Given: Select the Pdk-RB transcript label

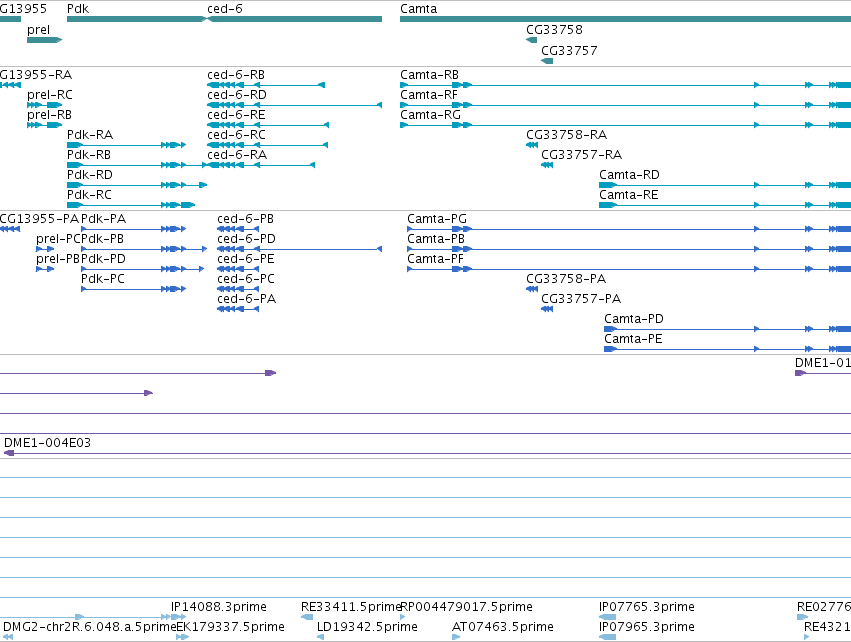Looking at the screenshot, I should 89,155.
